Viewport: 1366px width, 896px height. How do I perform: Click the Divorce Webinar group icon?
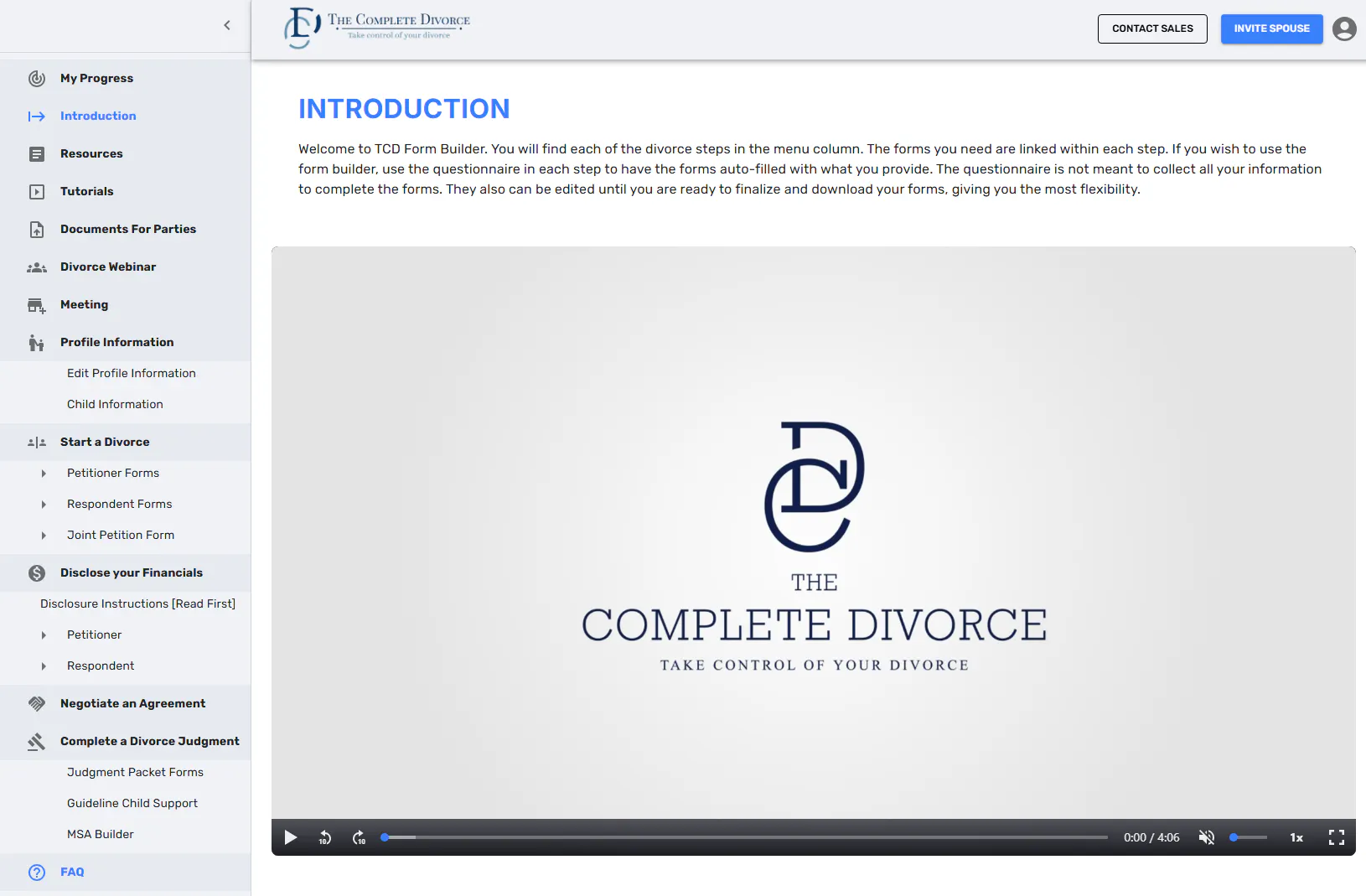click(x=37, y=267)
